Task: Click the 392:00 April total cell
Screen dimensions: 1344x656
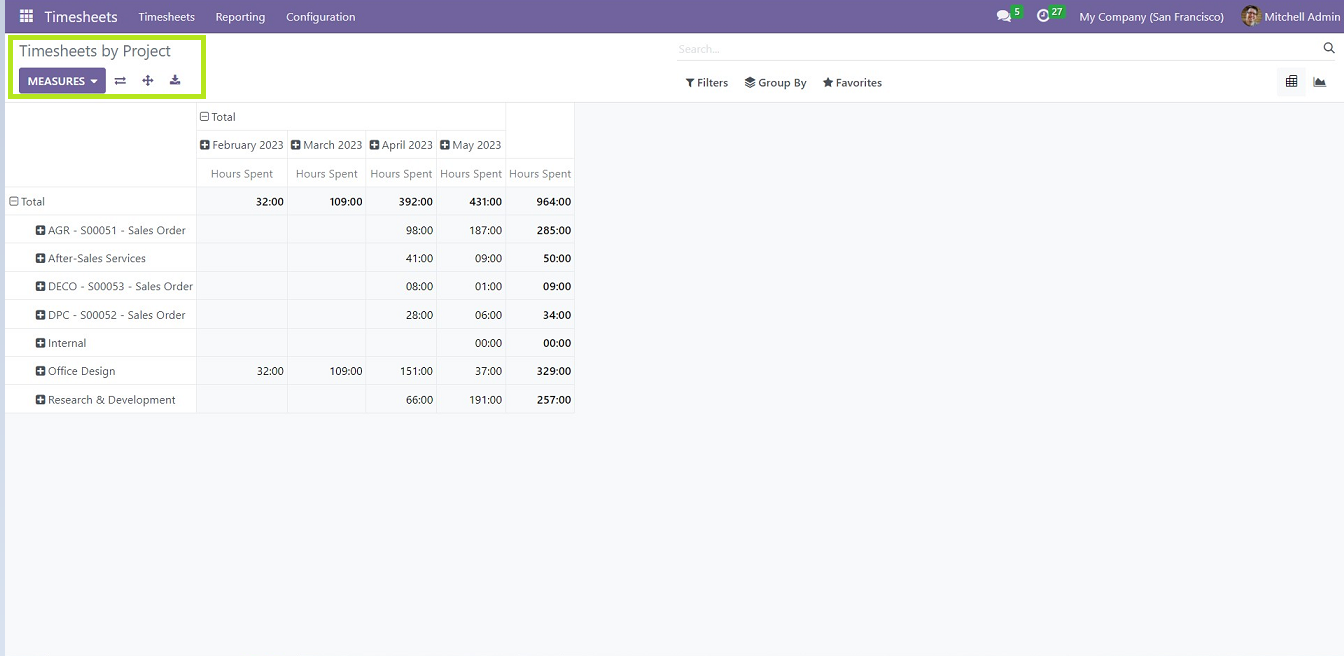Action: (x=401, y=201)
